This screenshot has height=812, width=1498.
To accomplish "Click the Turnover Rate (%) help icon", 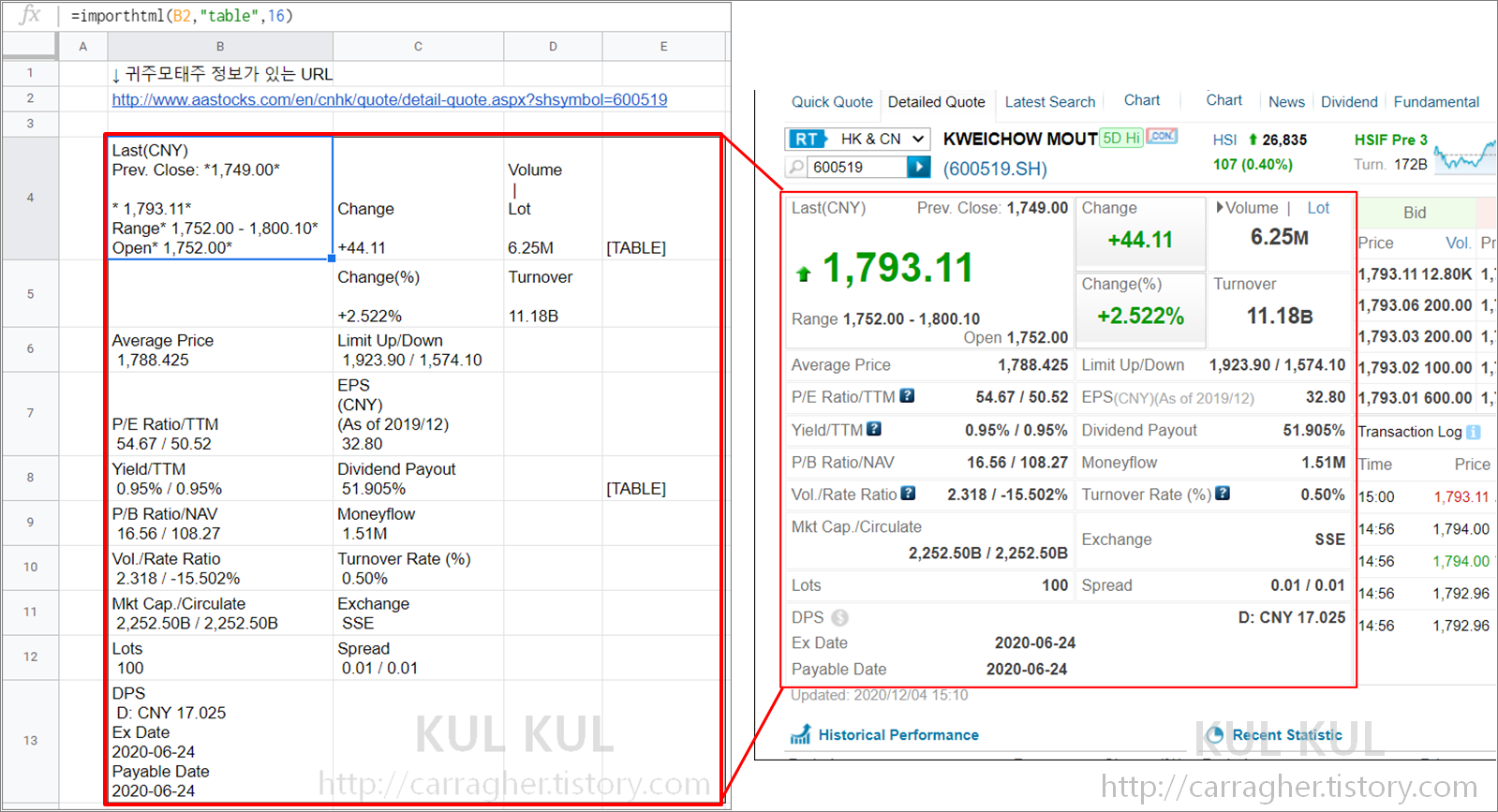I will (1223, 494).
